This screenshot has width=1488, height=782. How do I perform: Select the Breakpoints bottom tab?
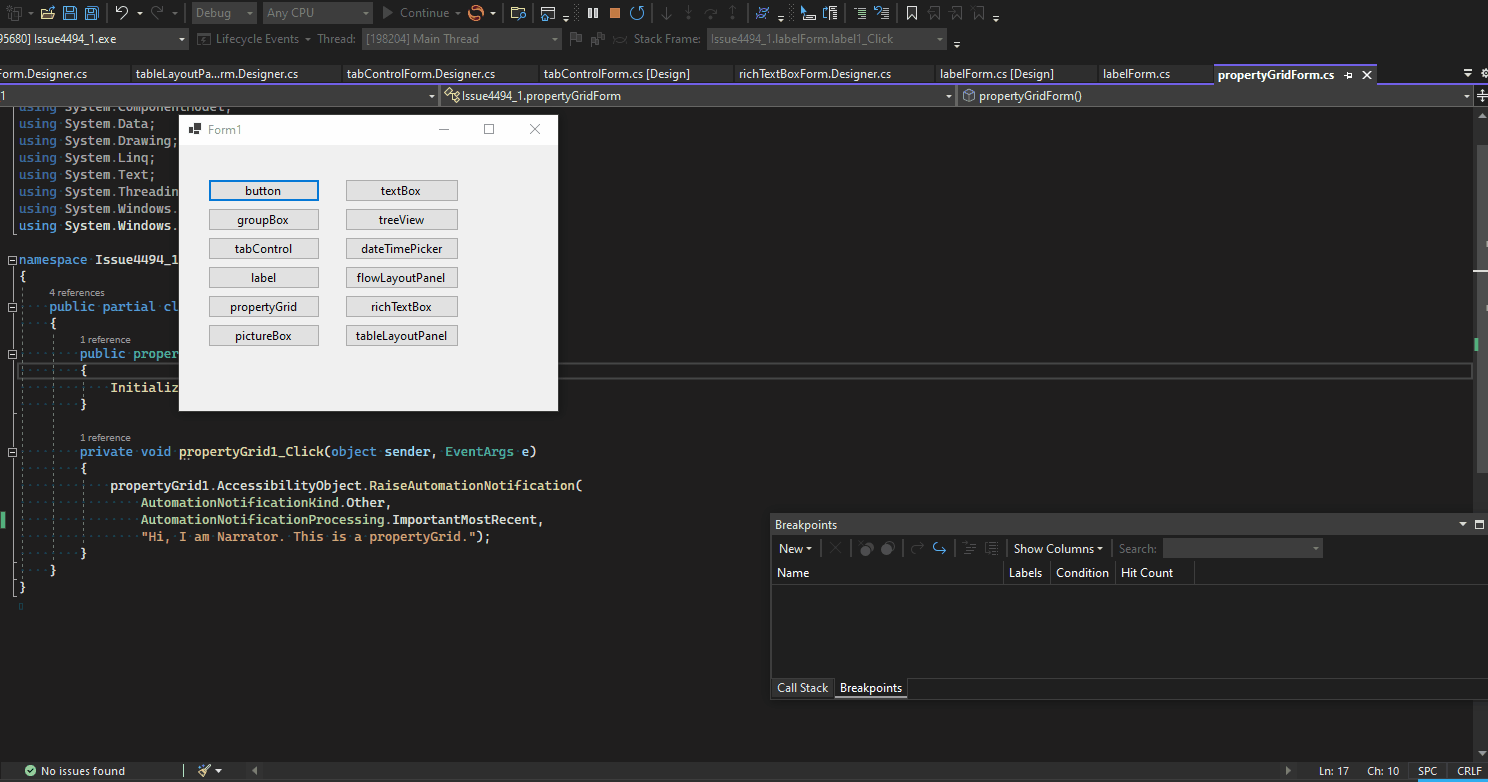click(x=871, y=688)
